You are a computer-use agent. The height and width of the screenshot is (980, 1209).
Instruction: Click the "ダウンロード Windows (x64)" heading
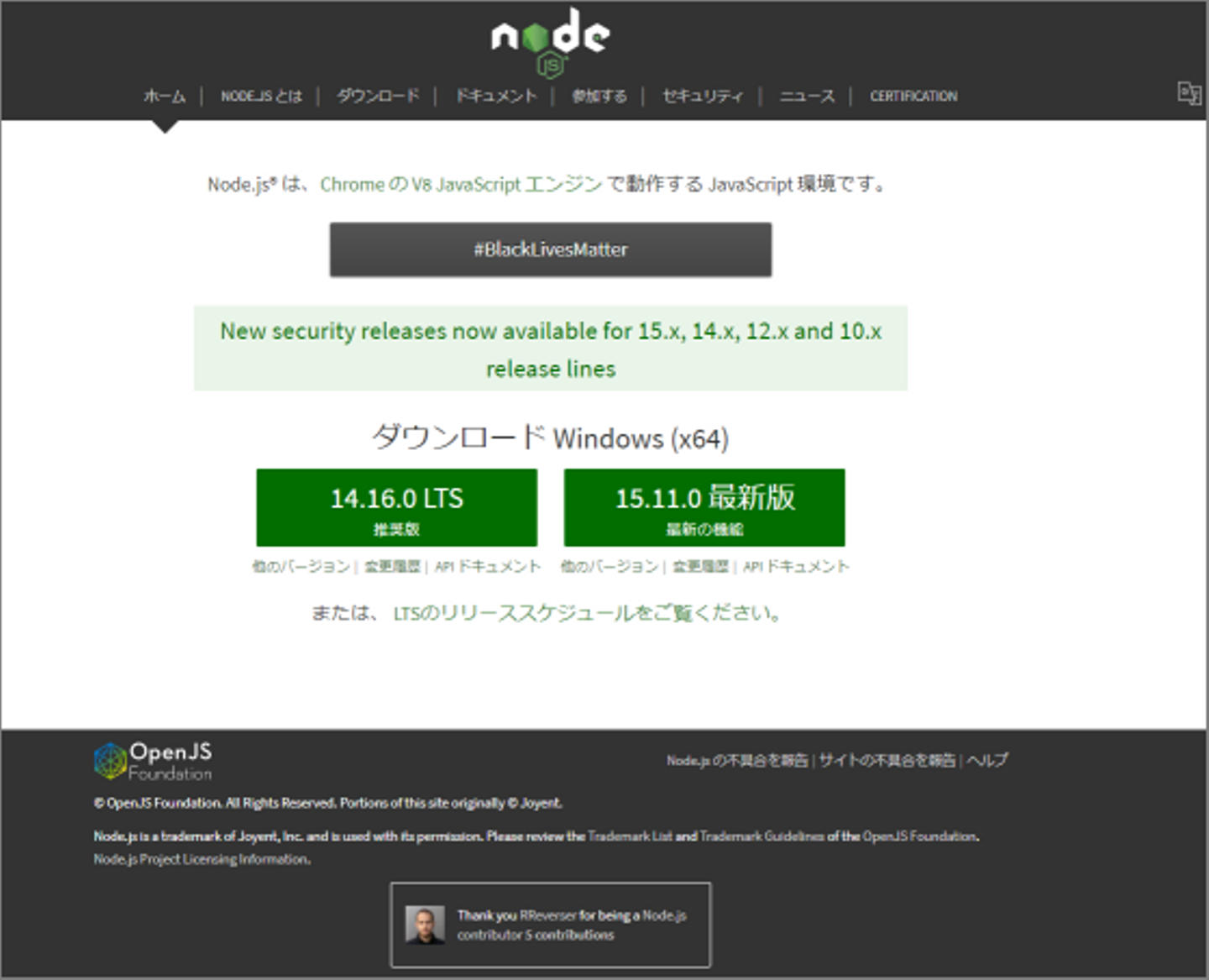(x=551, y=438)
